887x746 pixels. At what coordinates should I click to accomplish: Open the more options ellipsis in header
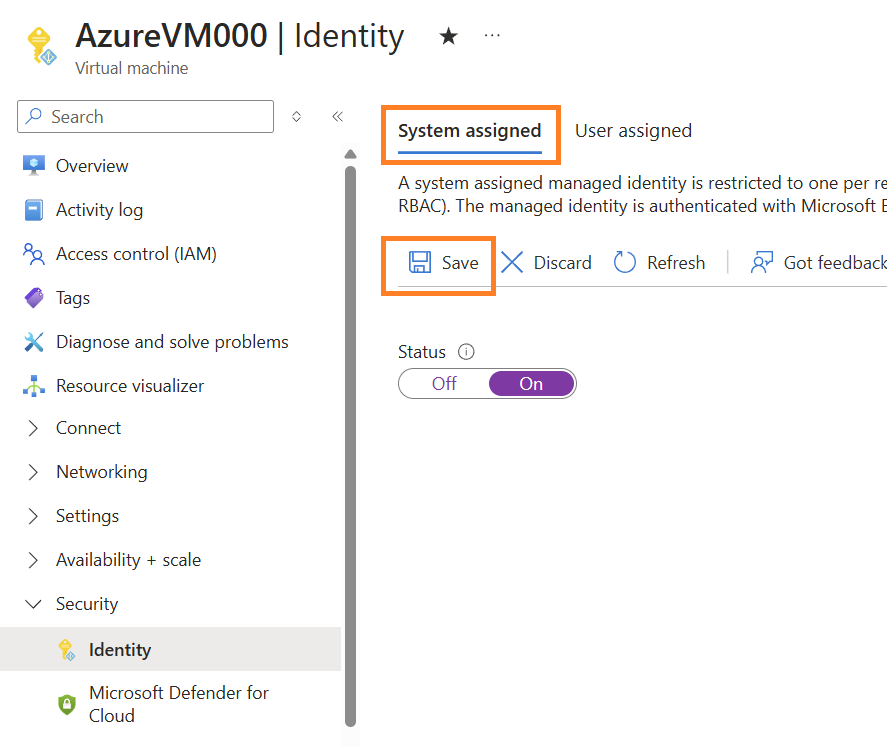click(x=492, y=36)
